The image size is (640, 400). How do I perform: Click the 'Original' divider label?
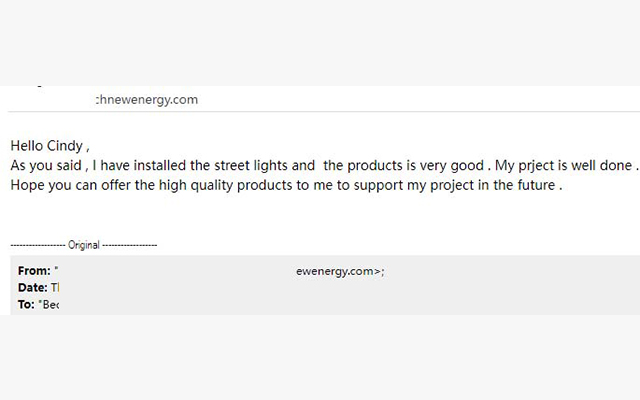tap(84, 245)
